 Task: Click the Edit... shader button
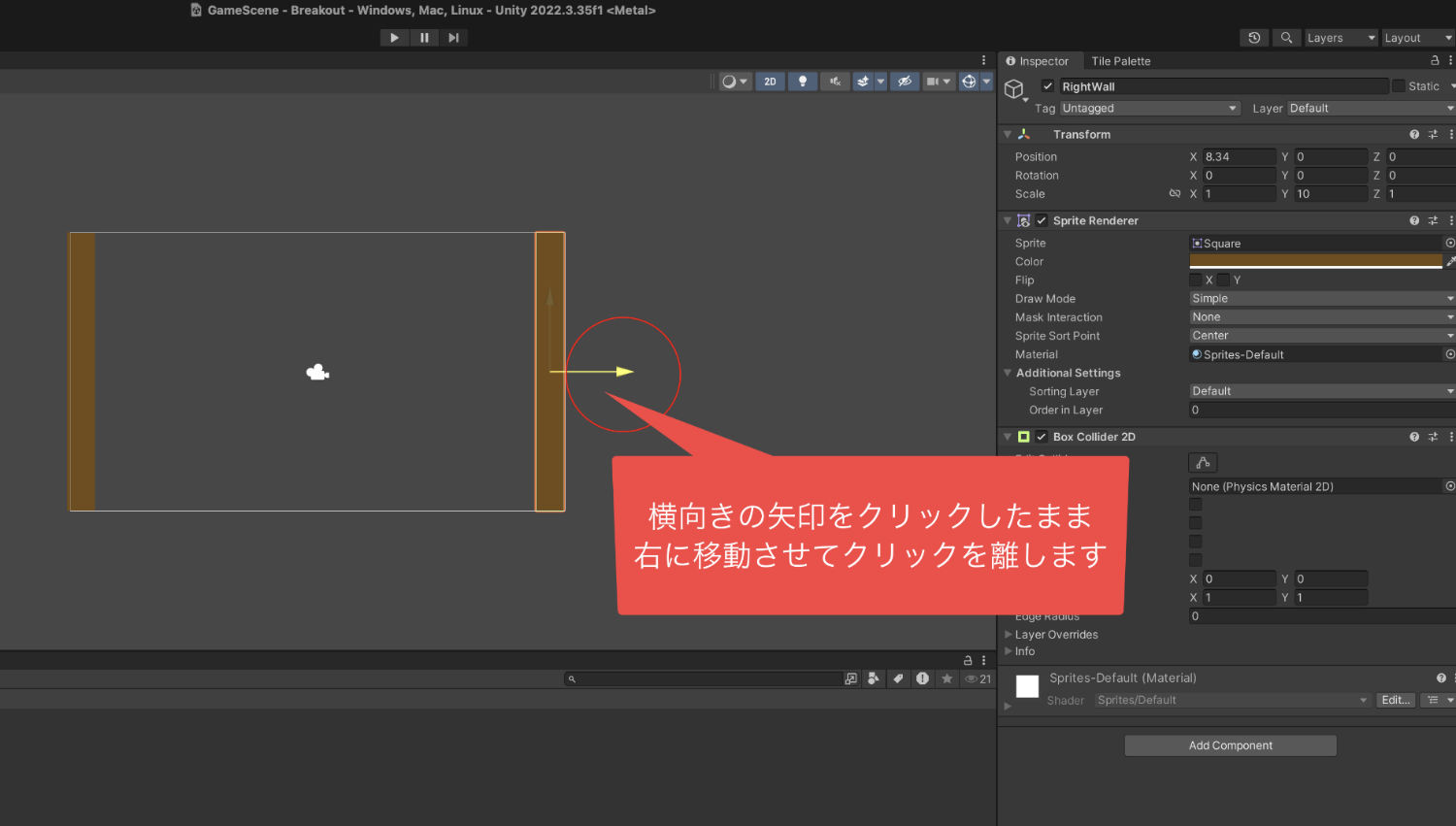point(1396,700)
